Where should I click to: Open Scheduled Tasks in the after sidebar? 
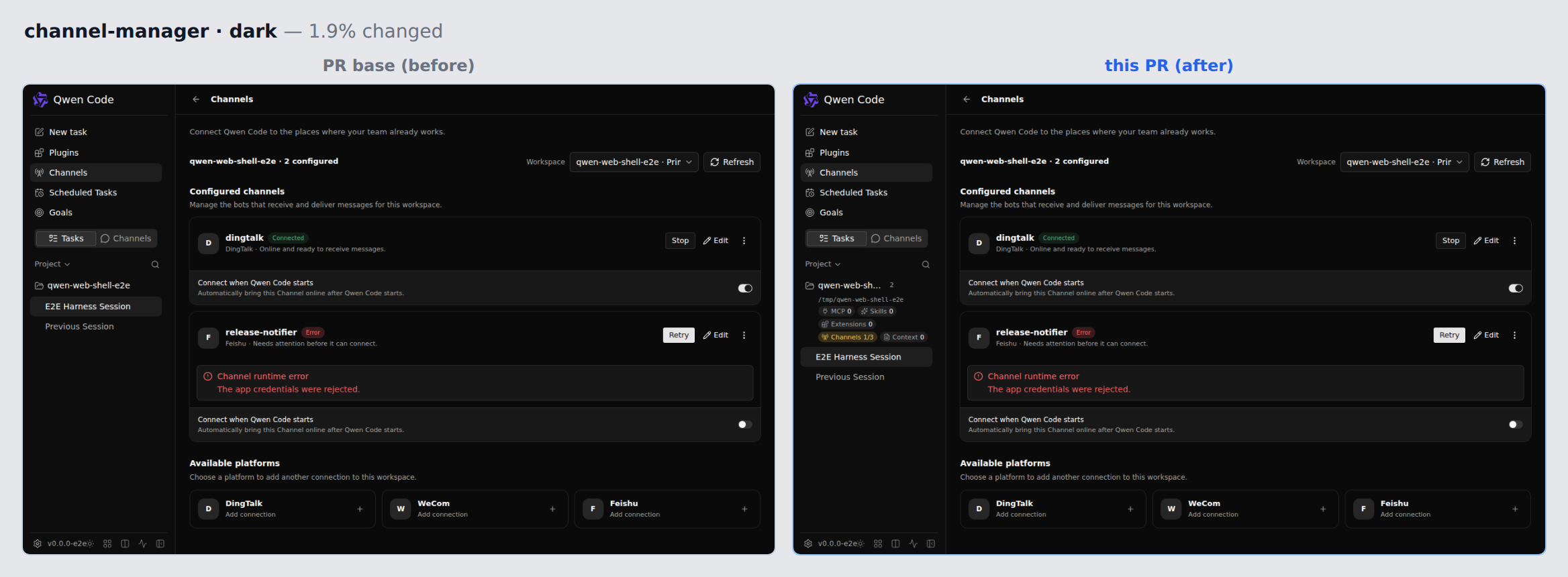click(867, 193)
